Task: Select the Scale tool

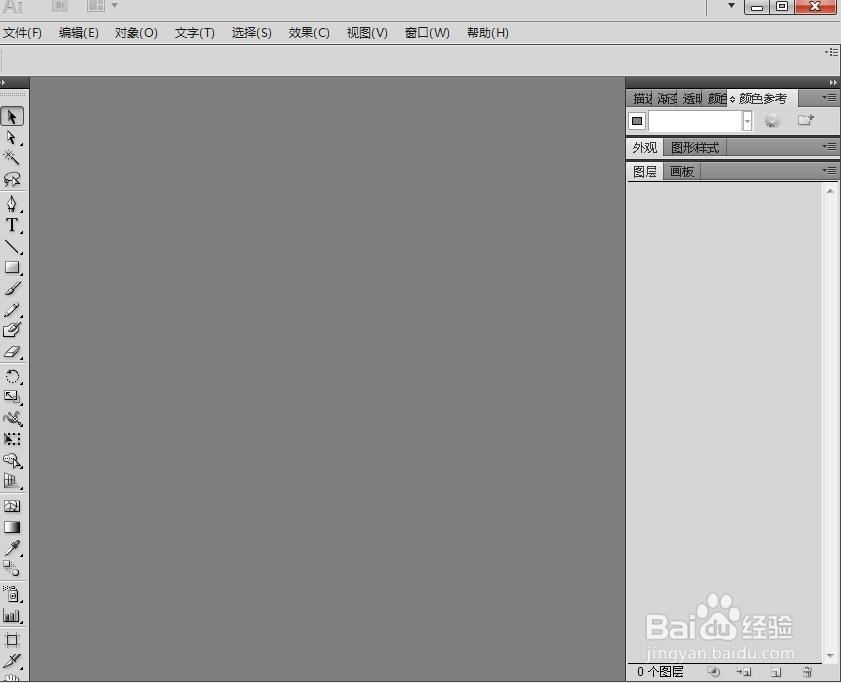Action: [12, 397]
